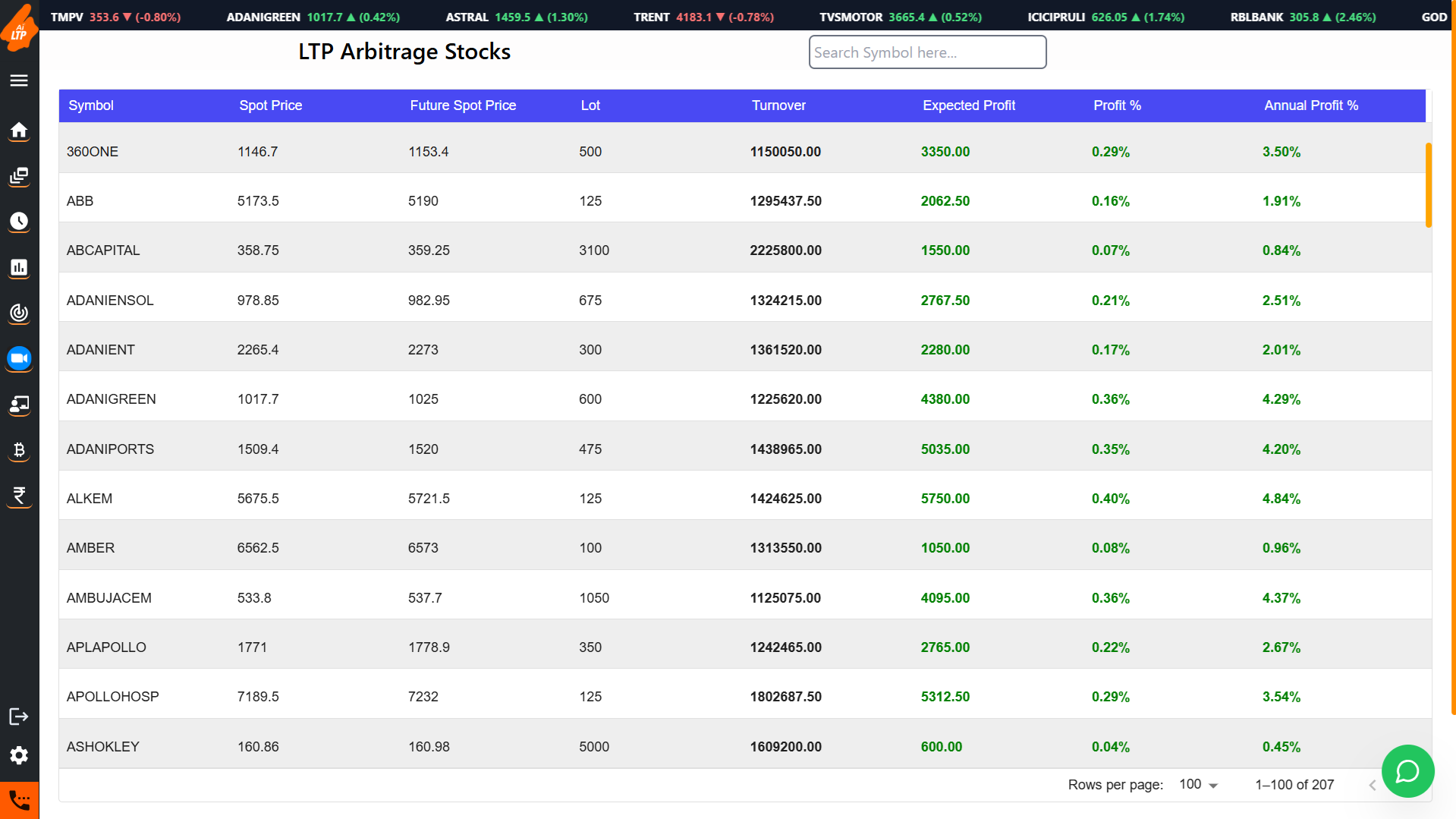1456x819 pixels.
Task: Open the video camera tool in sidebar
Action: click(x=19, y=358)
